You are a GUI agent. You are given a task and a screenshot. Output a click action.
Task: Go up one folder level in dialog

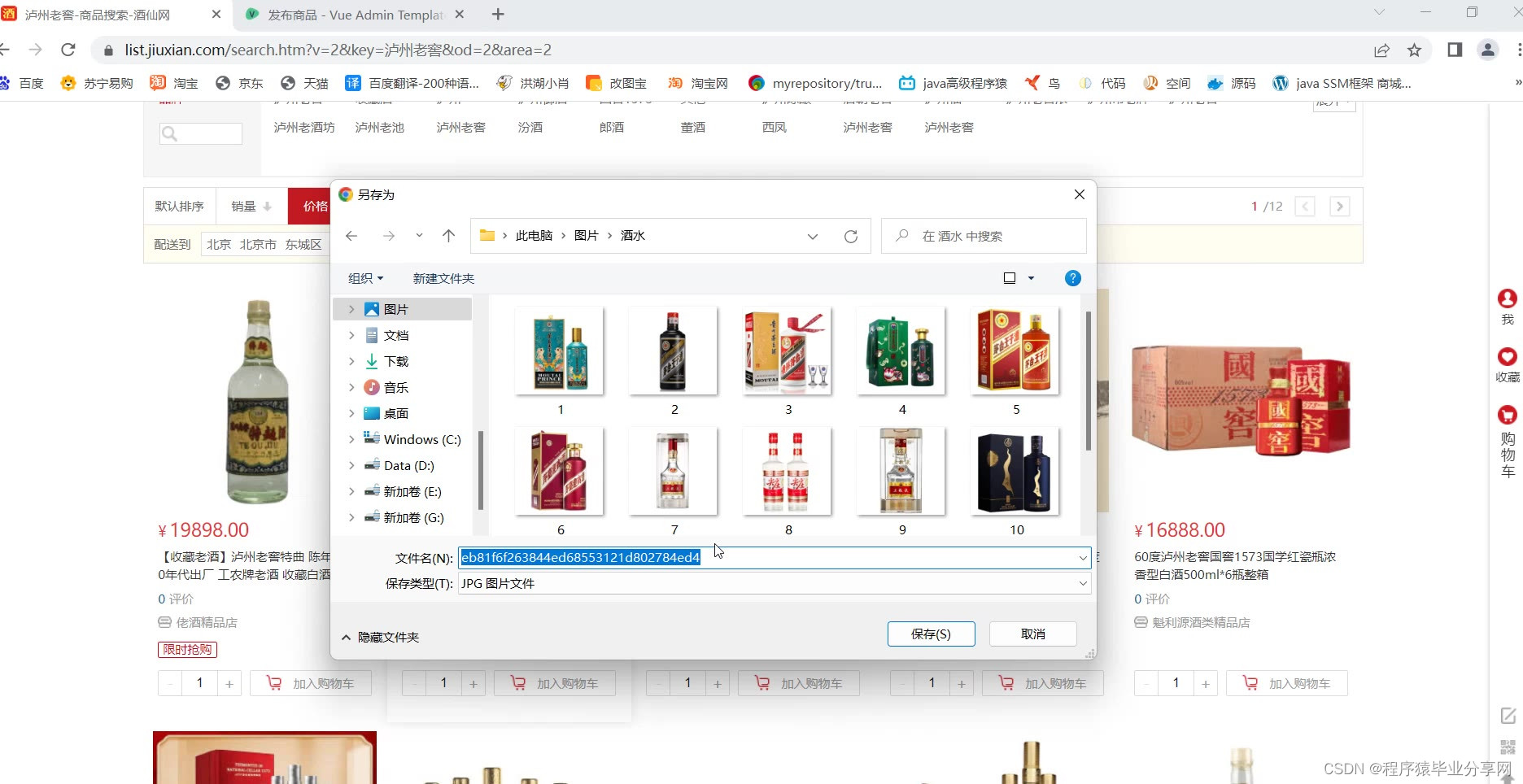448,236
